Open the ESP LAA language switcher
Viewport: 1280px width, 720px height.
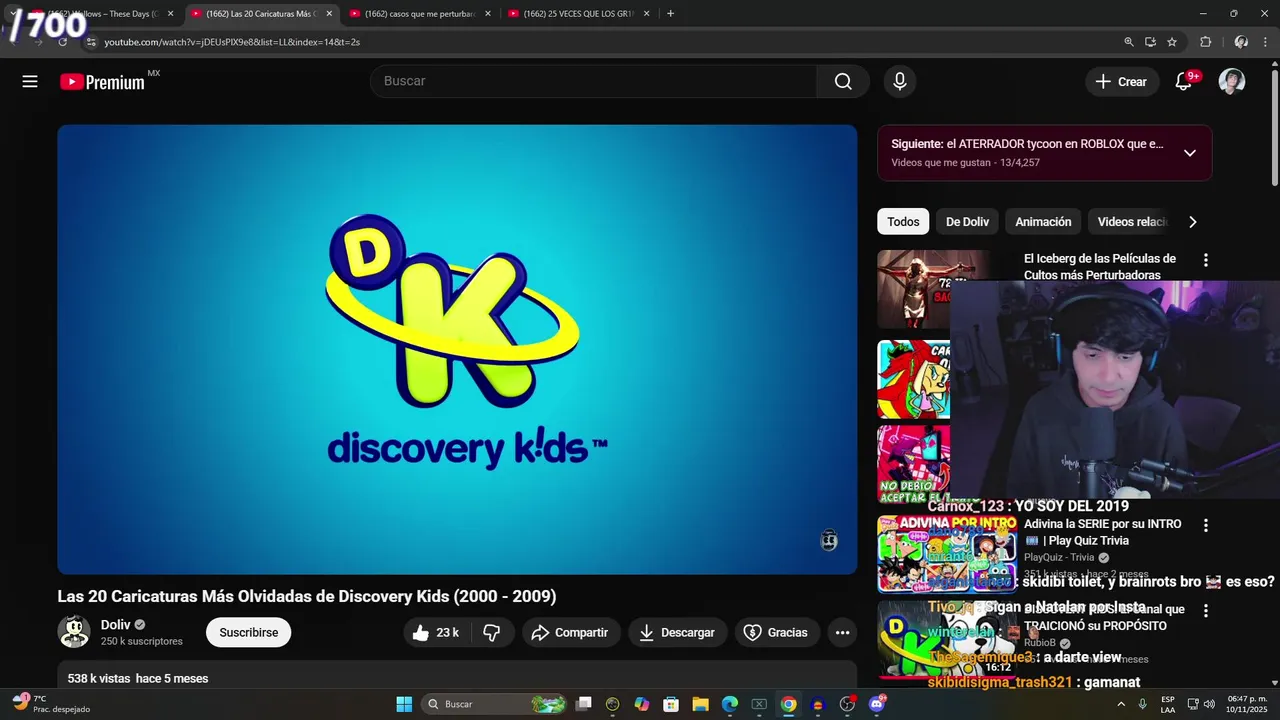(x=1168, y=704)
